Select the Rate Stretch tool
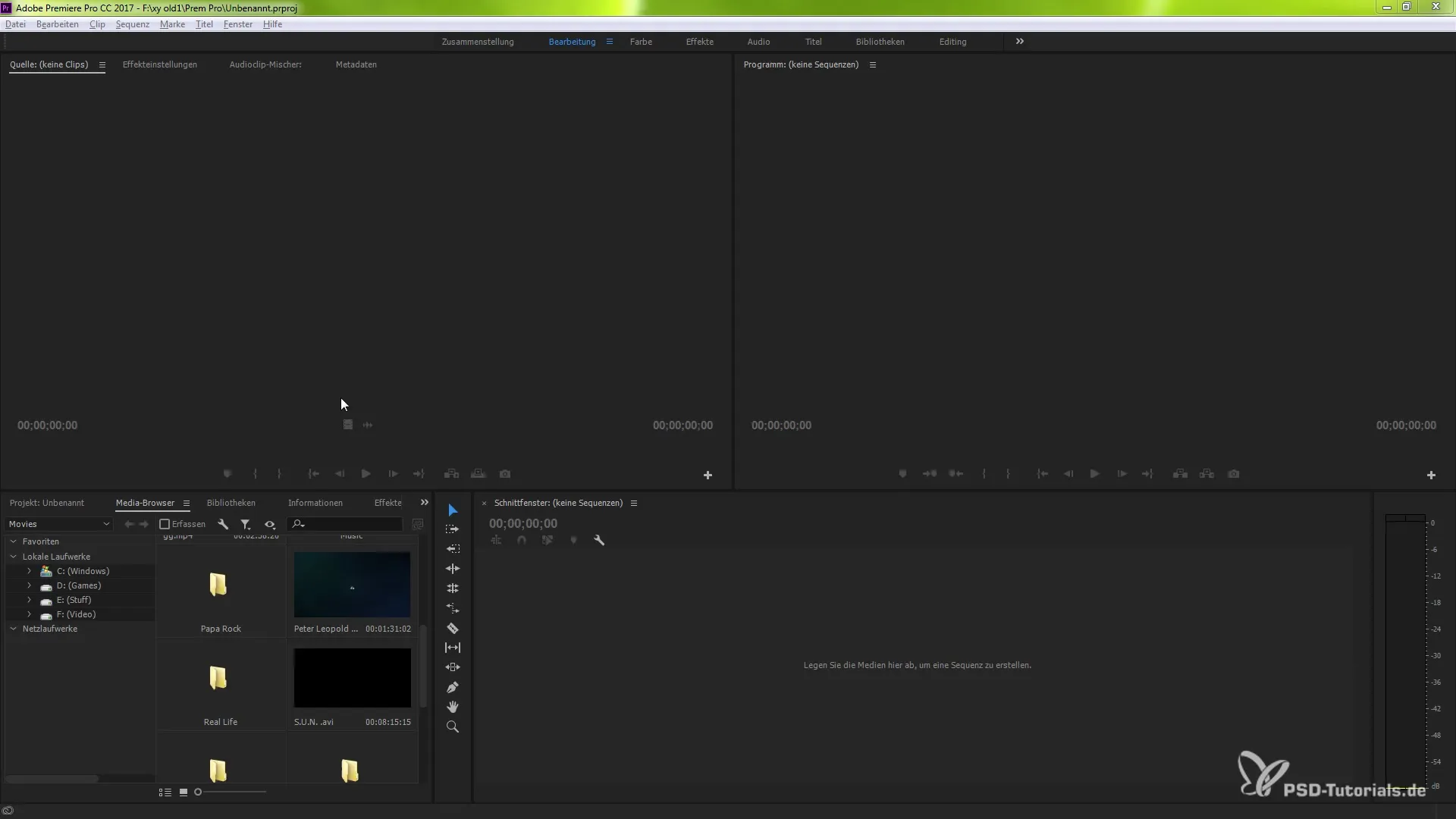 (x=453, y=608)
